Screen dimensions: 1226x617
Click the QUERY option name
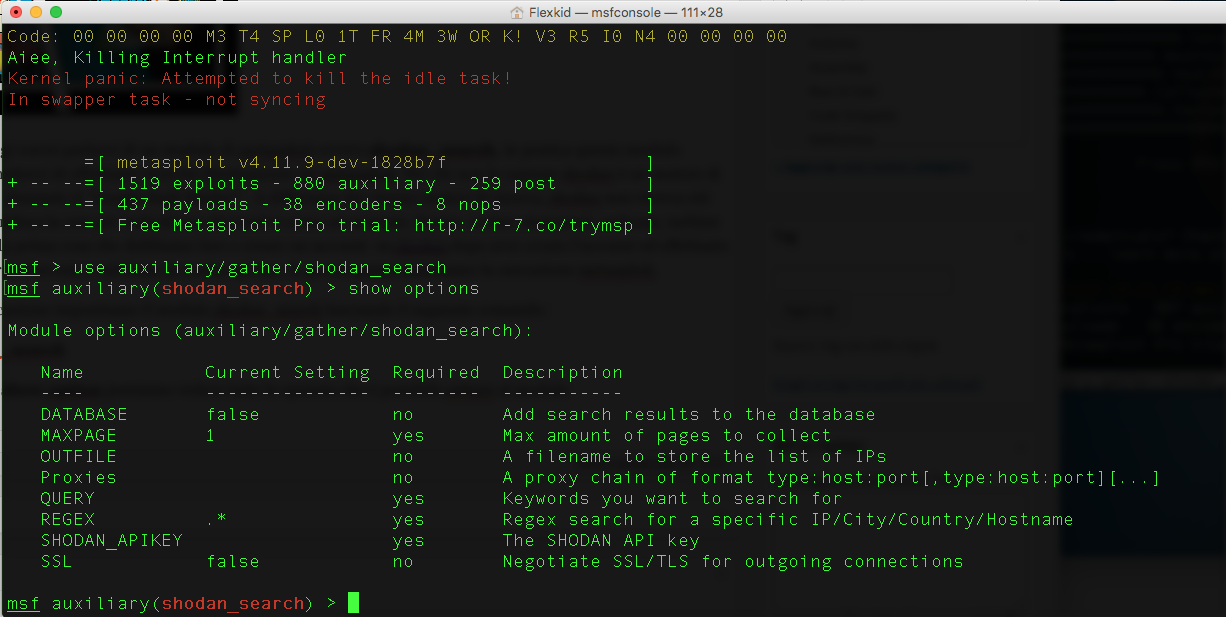point(67,498)
